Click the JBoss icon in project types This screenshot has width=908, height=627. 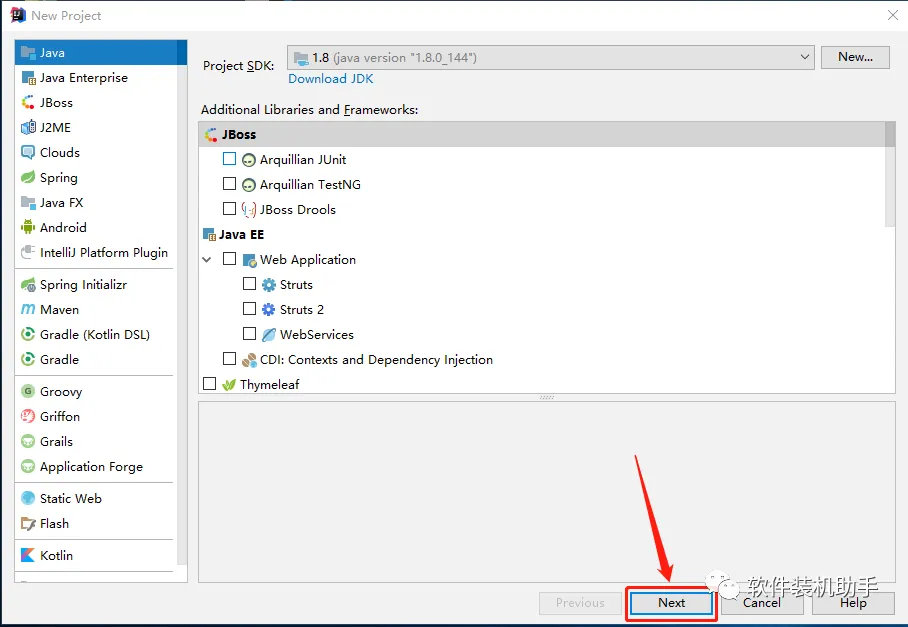click(28, 102)
